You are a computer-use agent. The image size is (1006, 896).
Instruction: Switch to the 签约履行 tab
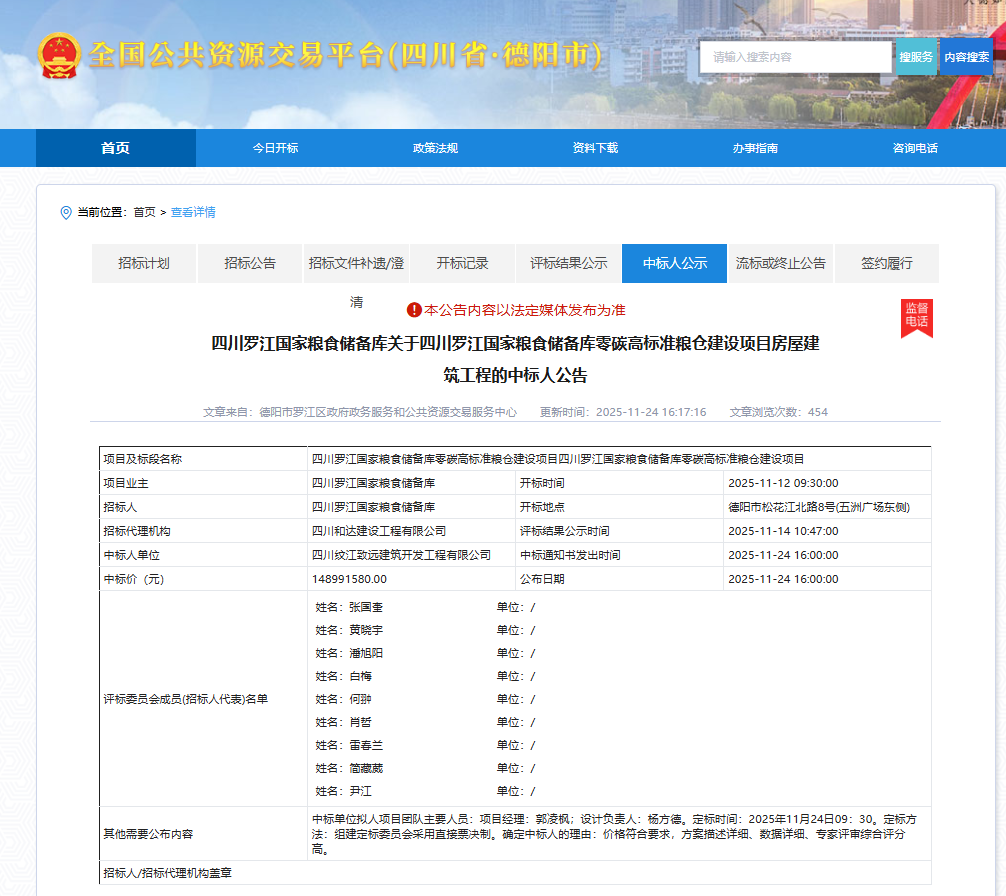[886, 263]
